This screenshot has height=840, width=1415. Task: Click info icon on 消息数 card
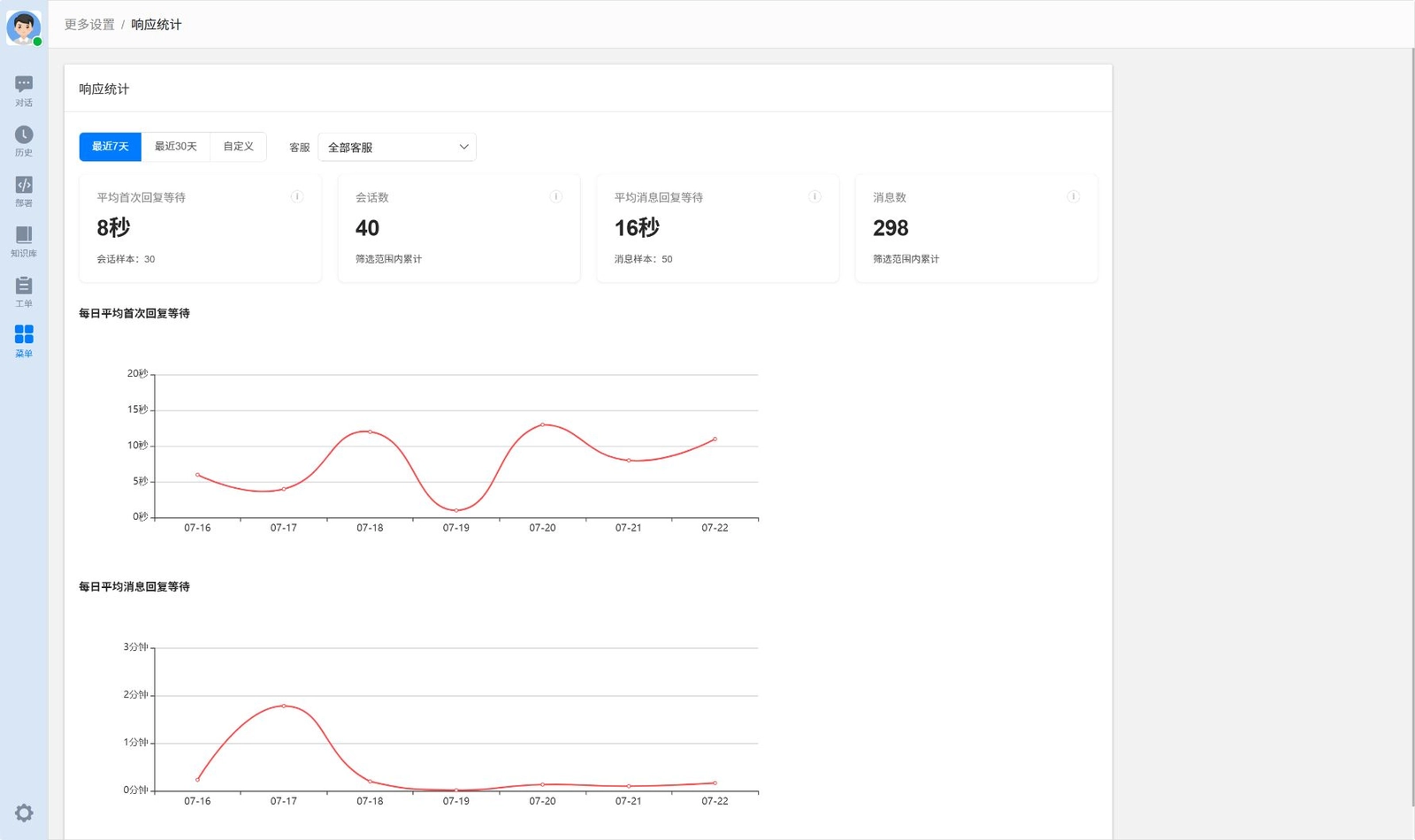(1073, 196)
